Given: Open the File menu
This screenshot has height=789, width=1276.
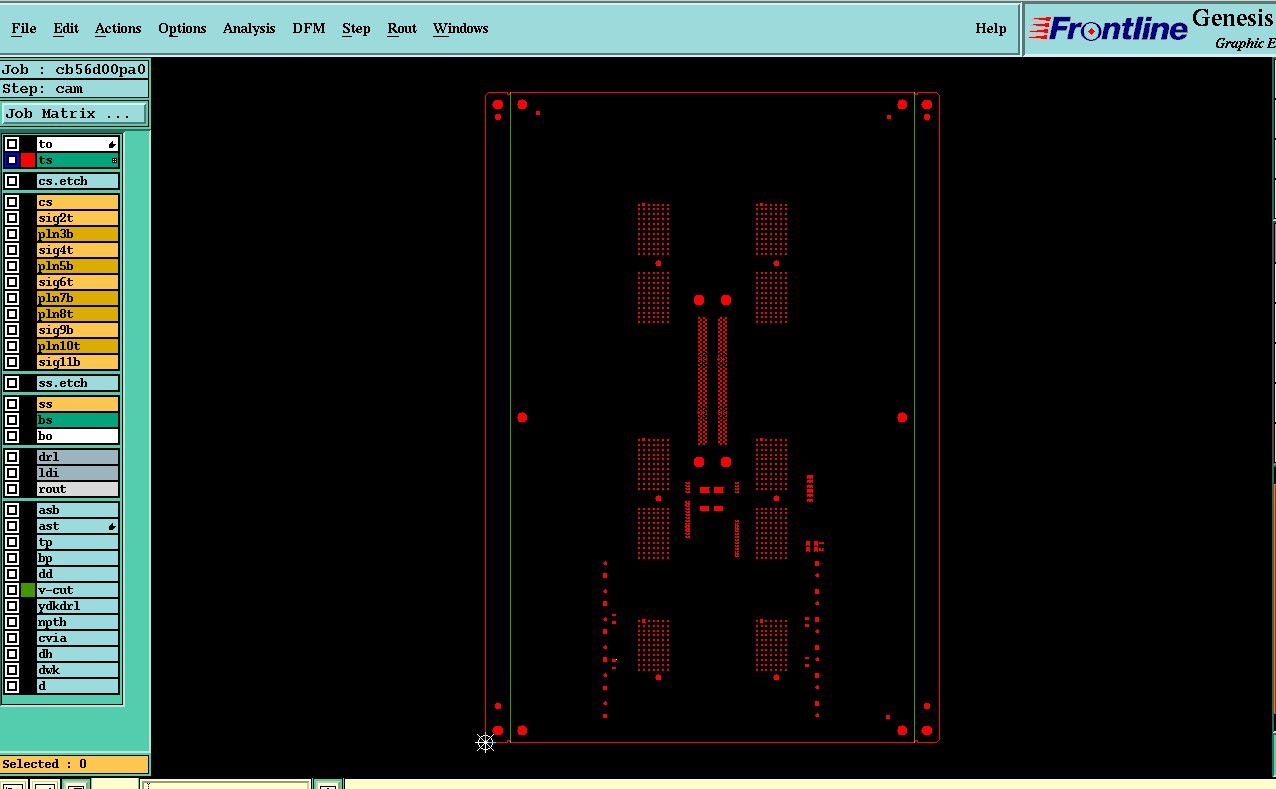Looking at the screenshot, I should (x=23, y=28).
